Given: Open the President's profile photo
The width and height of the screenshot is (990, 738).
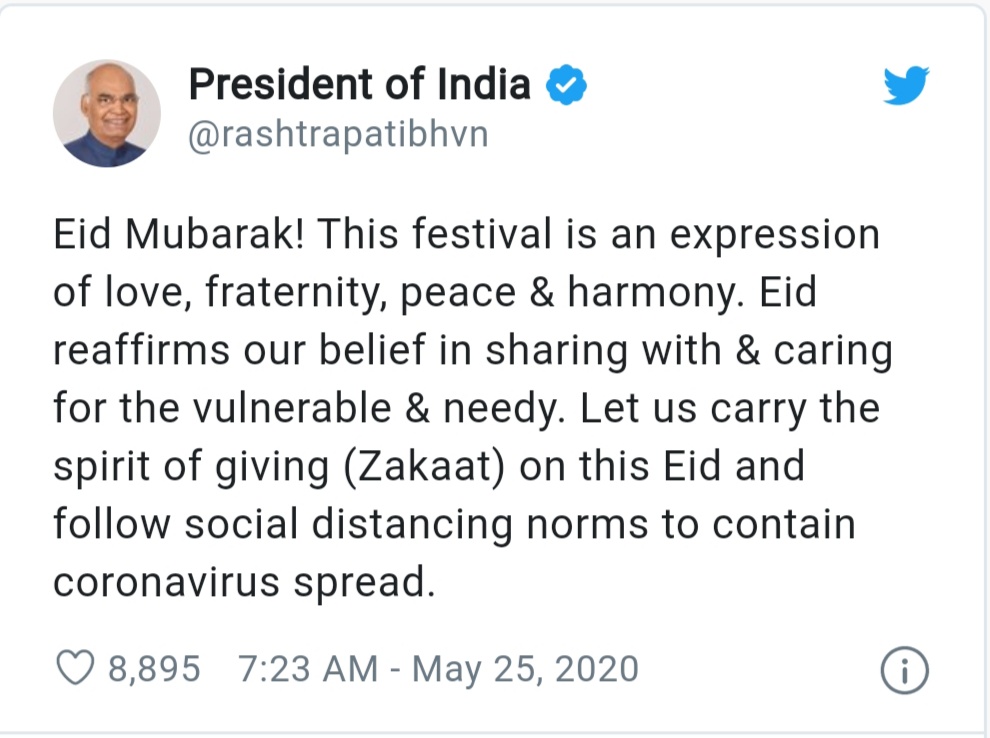Looking at the screenshot, I should [x=107, y=114].
